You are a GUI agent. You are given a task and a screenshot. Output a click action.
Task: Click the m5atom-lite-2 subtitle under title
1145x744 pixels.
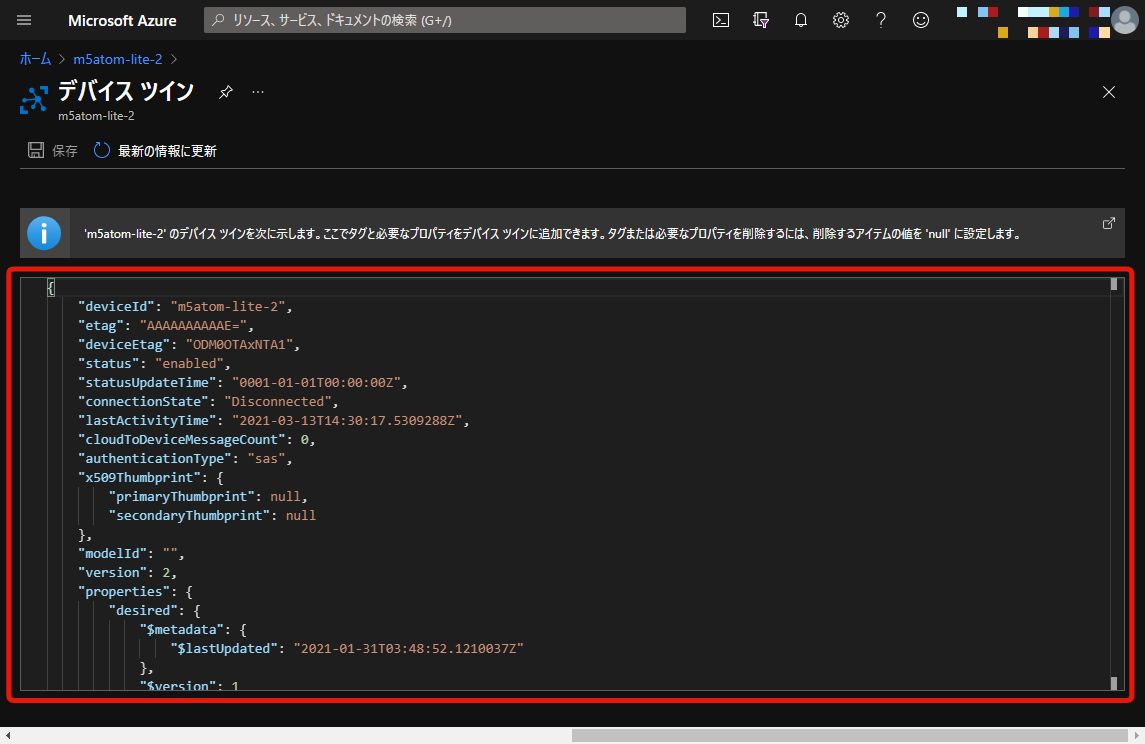[96, 116]
